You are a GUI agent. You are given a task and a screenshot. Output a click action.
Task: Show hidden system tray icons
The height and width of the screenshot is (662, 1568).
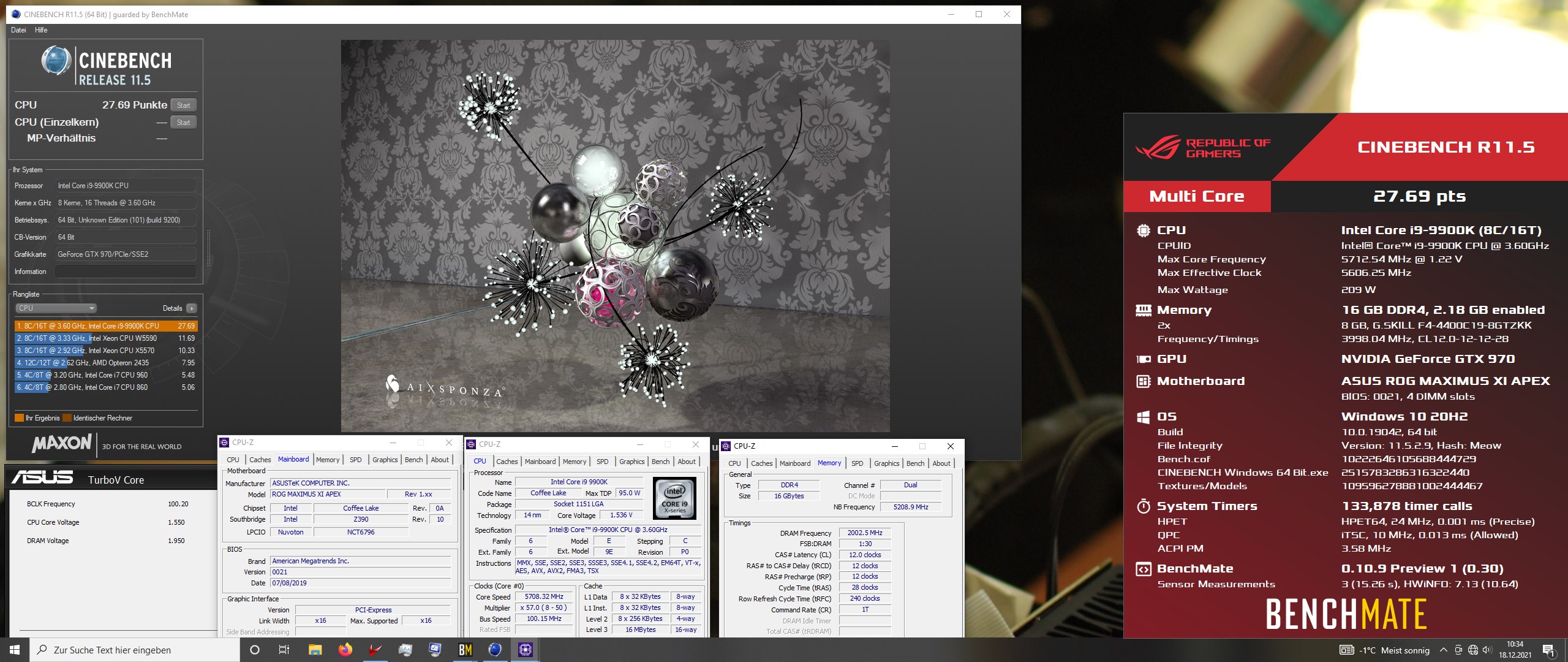click(x=1444, y=650)
